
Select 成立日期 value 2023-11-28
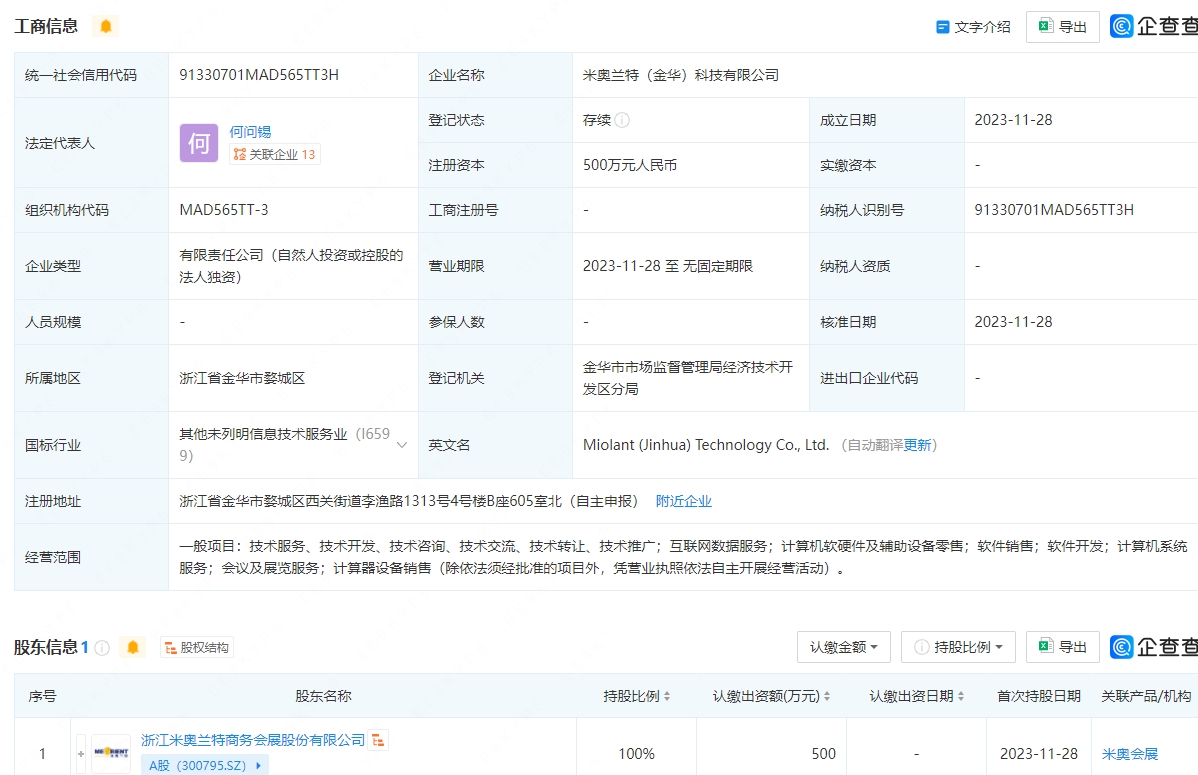pos(1013,120)
